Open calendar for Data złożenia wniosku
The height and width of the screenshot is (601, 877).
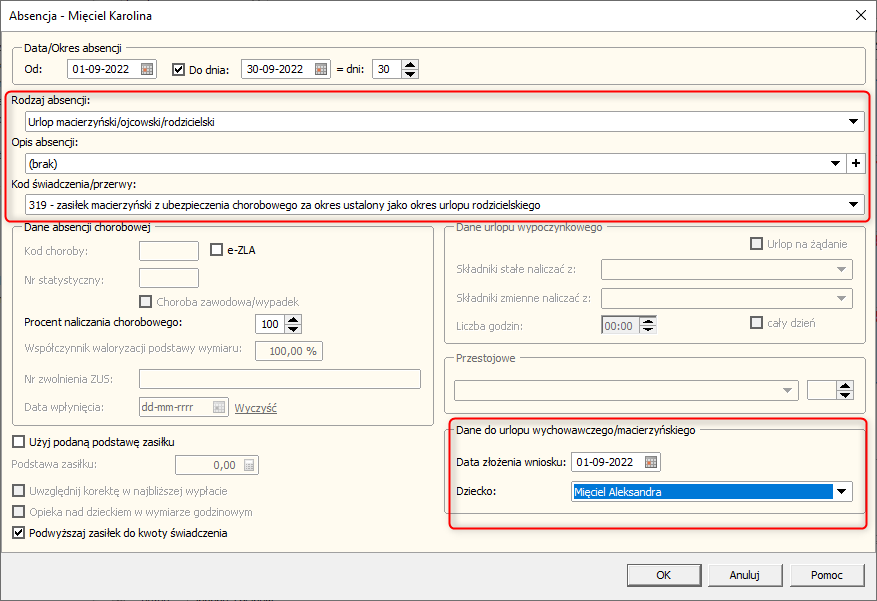(x=650, y=462)
